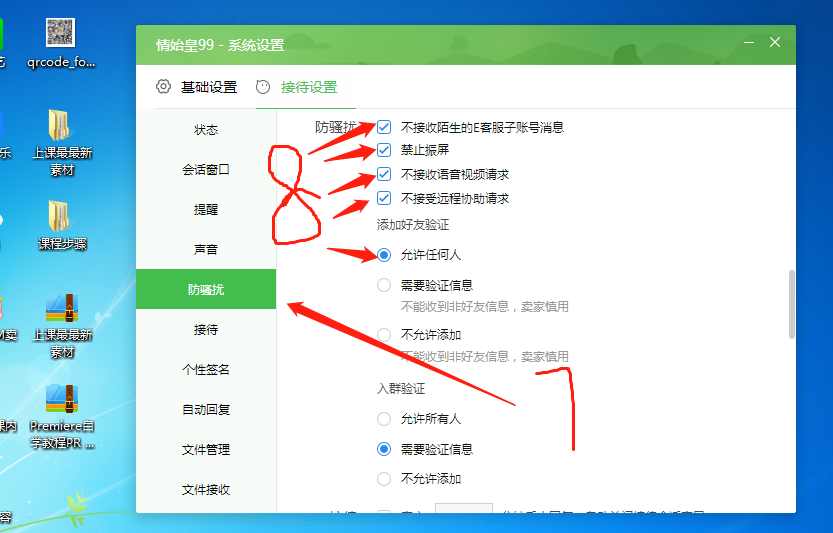Select 允许所有人 for group verification
The height and width of the screenshot is (533, 833).
coord(384,419)
